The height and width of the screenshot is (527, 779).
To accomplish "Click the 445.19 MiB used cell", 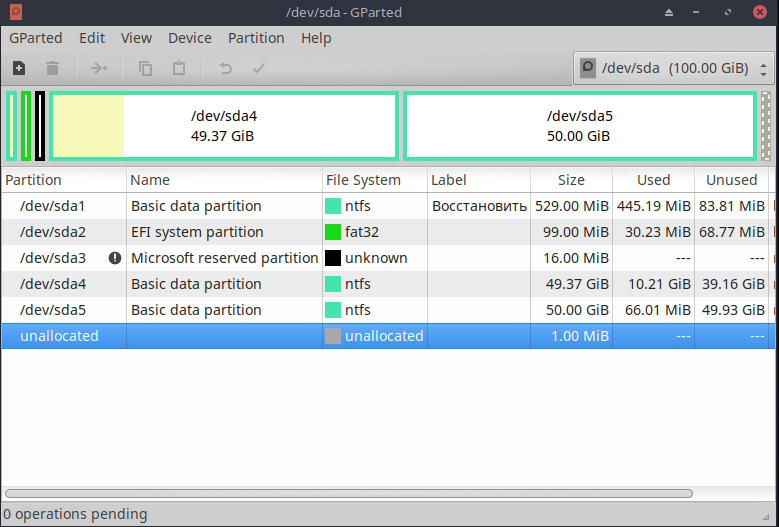I will click(x=653, y=206).
